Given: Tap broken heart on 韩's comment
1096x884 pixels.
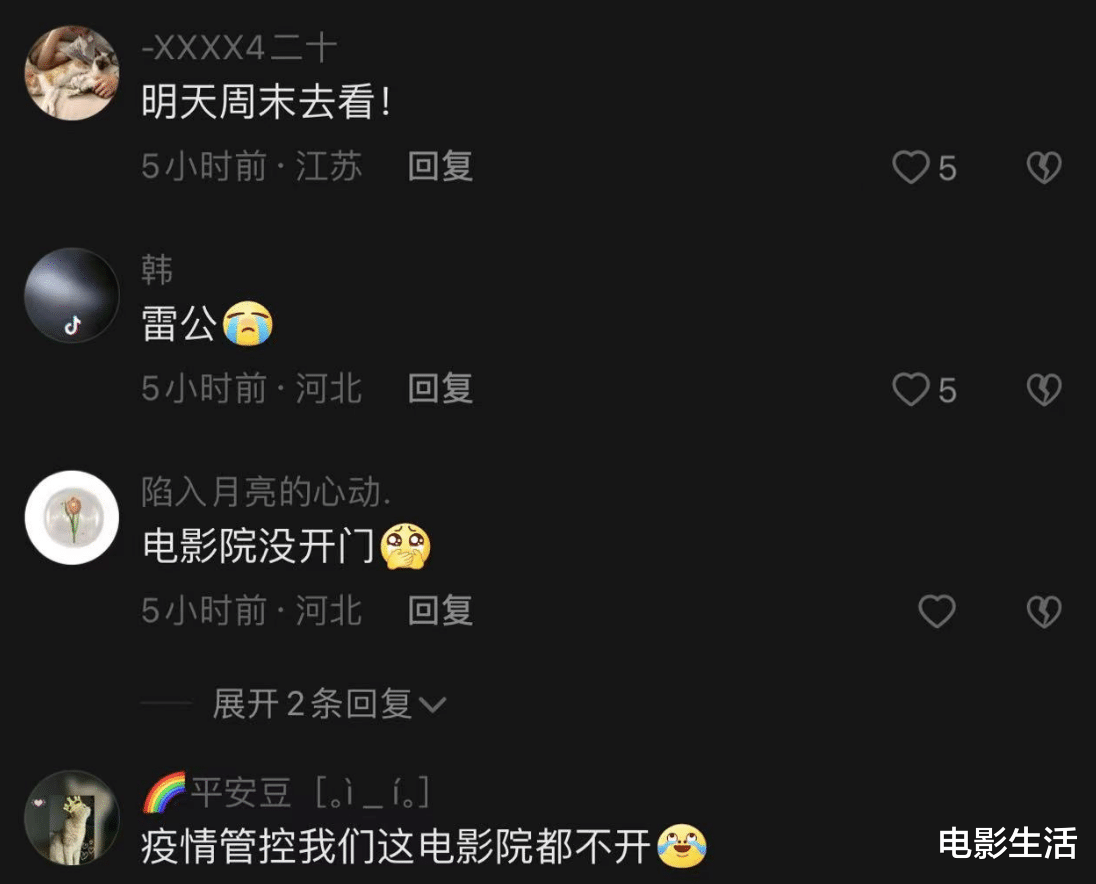Looking at the screenshot, I should point(1044,389).
